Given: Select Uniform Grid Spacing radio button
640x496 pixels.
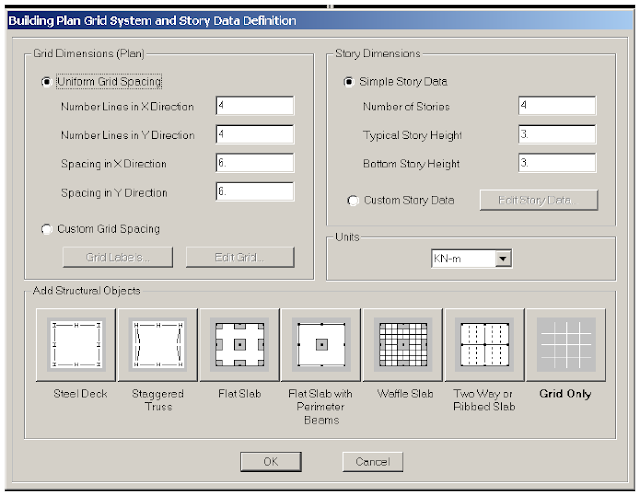Looking at the screenshot, I should (47, 82).
